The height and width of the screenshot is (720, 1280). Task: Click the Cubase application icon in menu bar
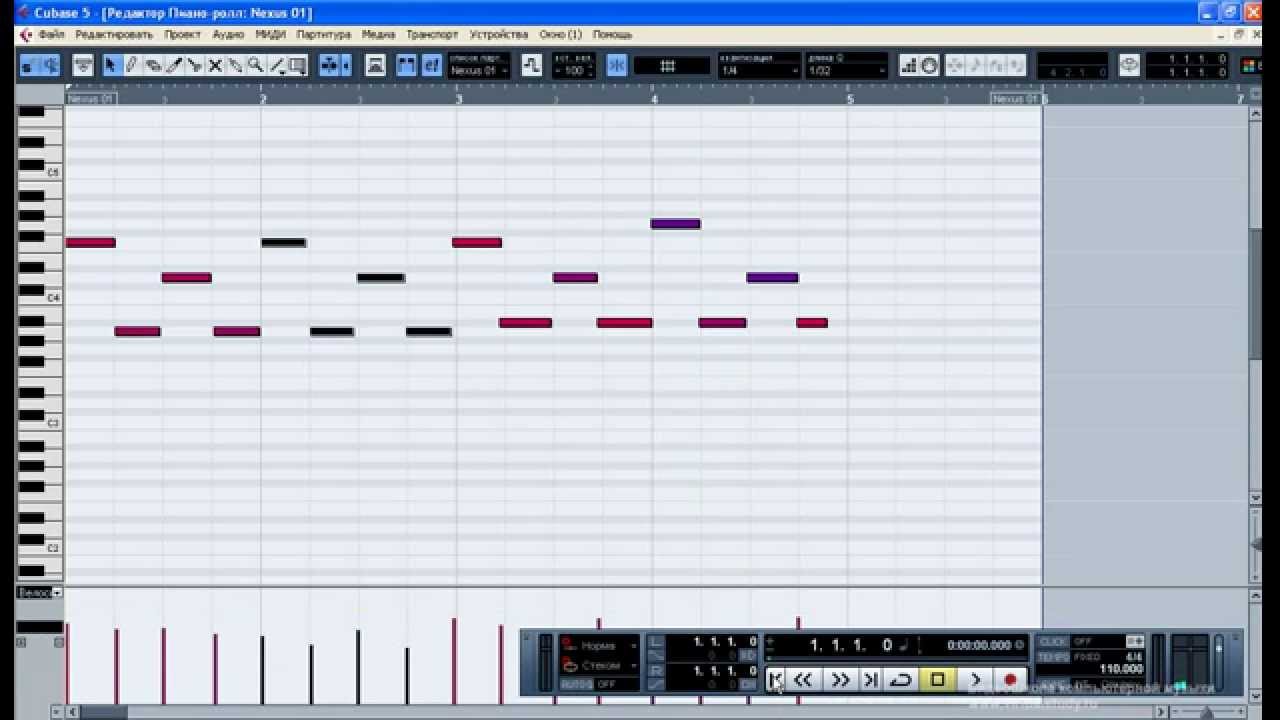click(x=26, y=34)
